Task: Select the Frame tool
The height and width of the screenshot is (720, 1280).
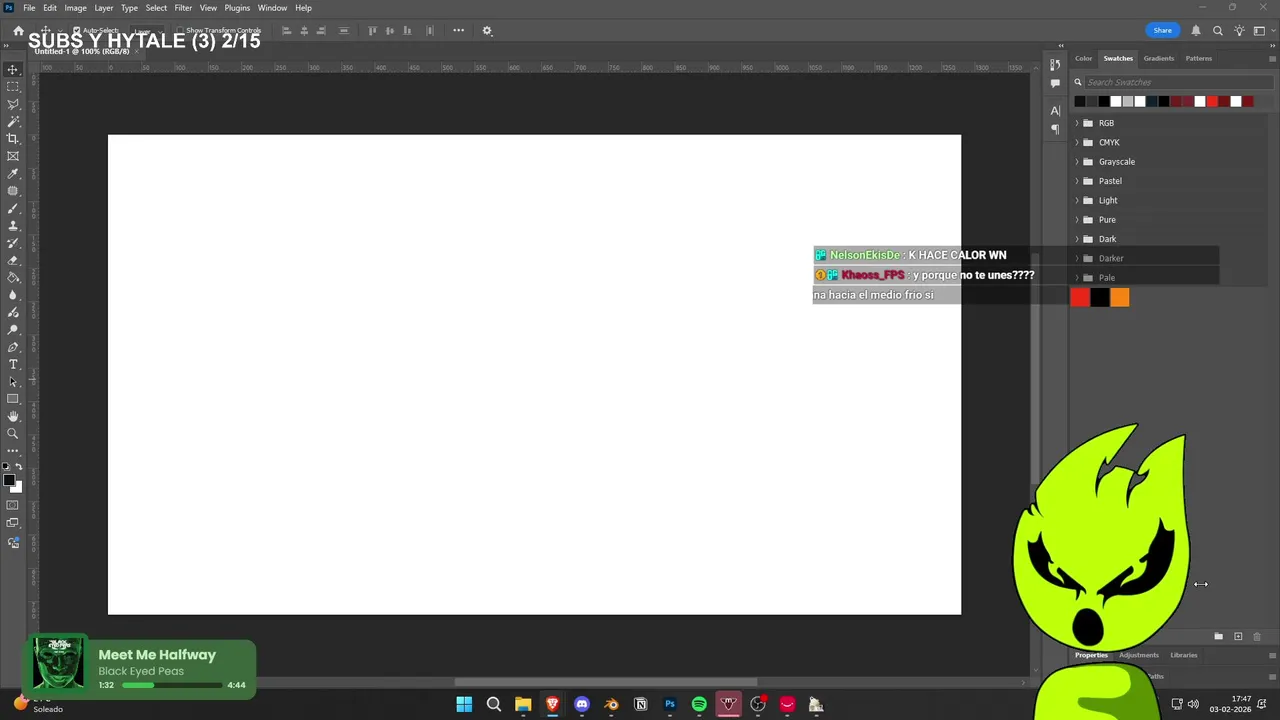Action: pos(13,156)
